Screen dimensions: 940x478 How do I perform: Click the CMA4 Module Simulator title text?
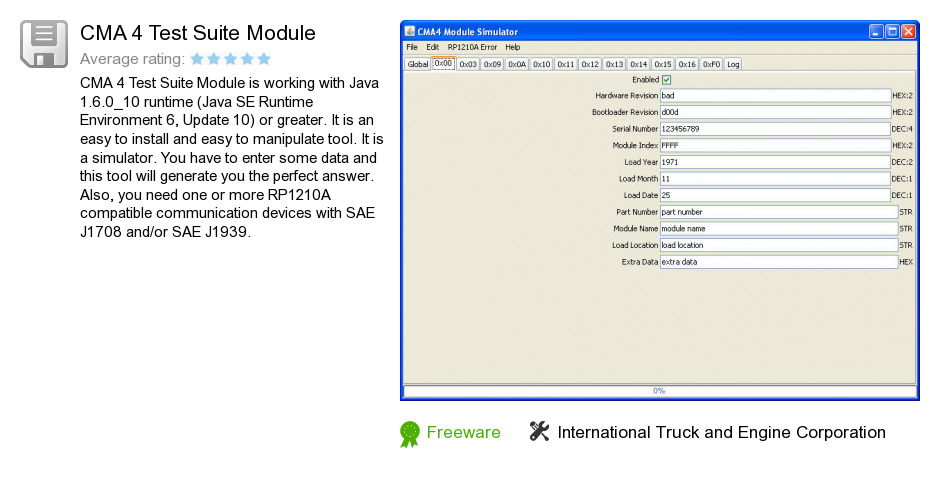point(468,32)
